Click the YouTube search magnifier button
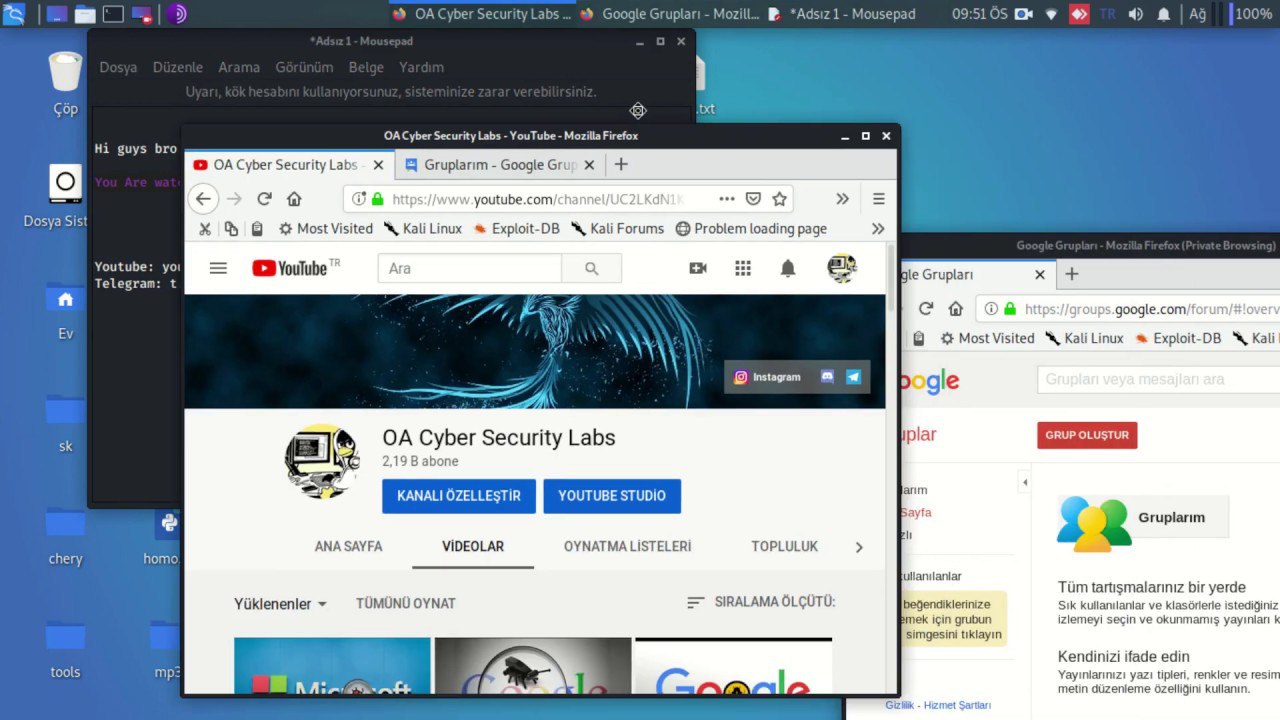This screenshot has width=1280, height=720. (x=591, y=268)
